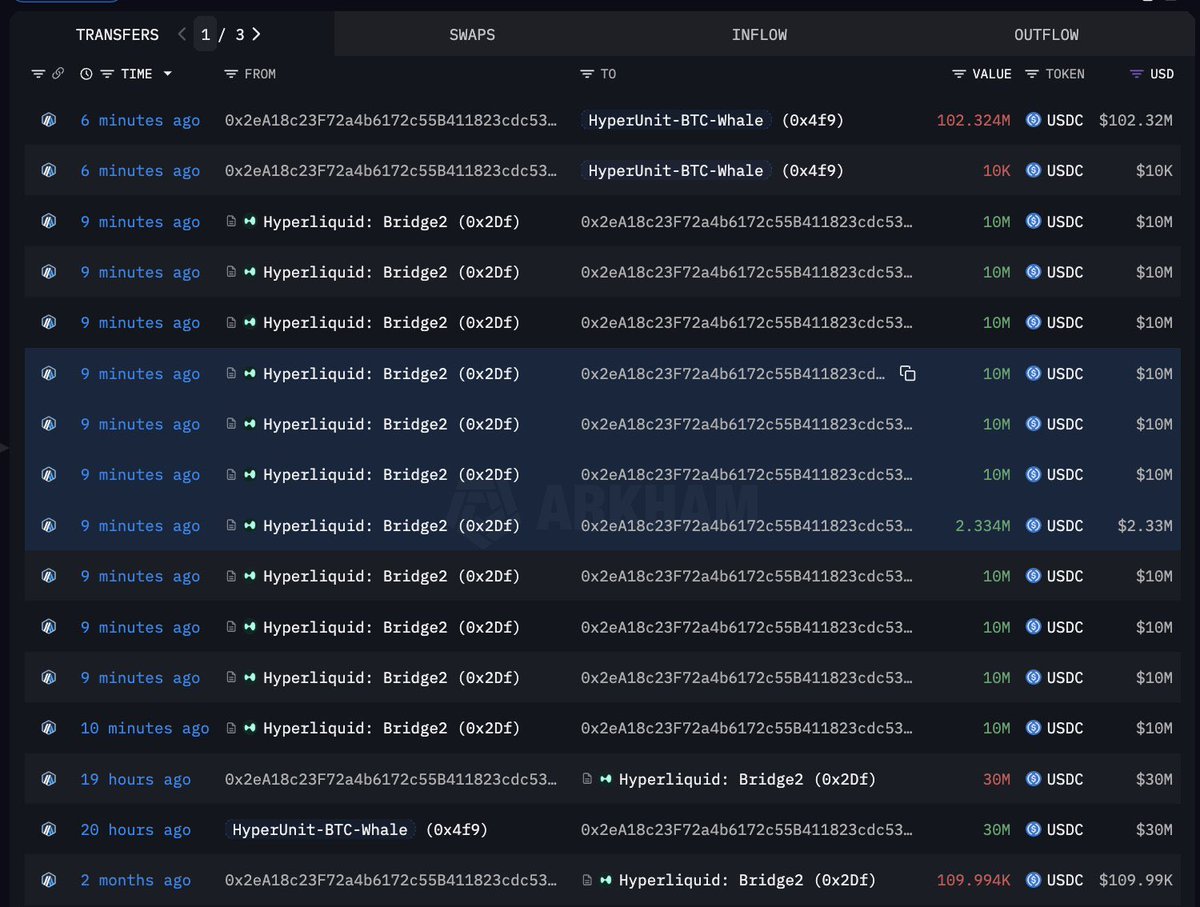This screenshot has width=1200, height=907.
Task: Click the Hyperliquid logo in the 2.334M row
Action: [x=250, y=526]
